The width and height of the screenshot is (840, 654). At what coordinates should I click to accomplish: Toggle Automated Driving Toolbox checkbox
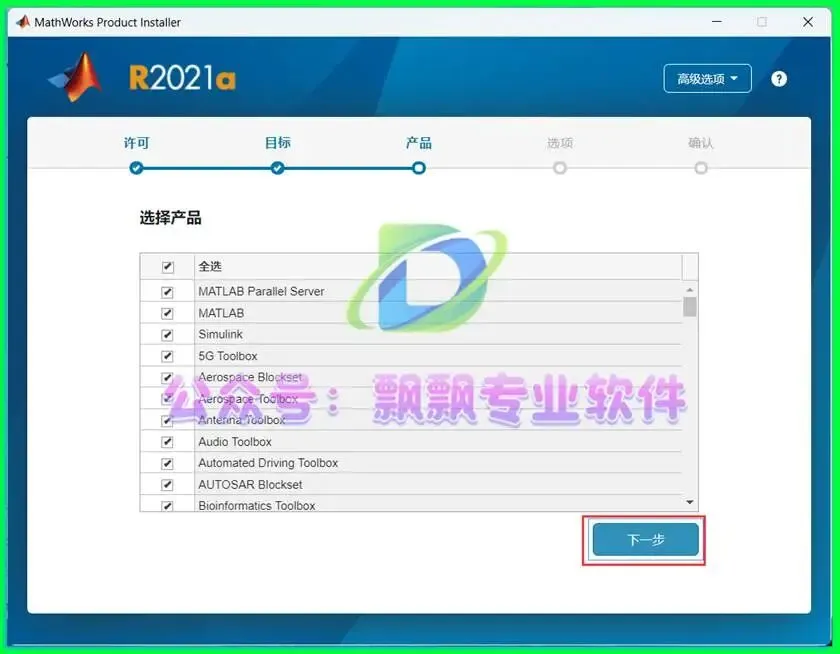pos(168,463)
